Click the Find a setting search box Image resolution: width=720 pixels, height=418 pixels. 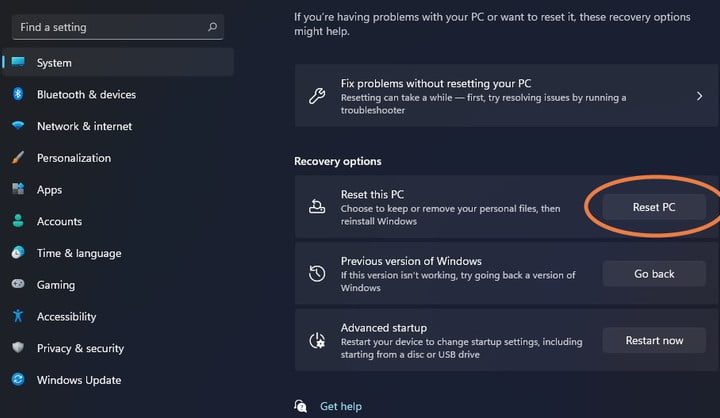coord(110,27)
